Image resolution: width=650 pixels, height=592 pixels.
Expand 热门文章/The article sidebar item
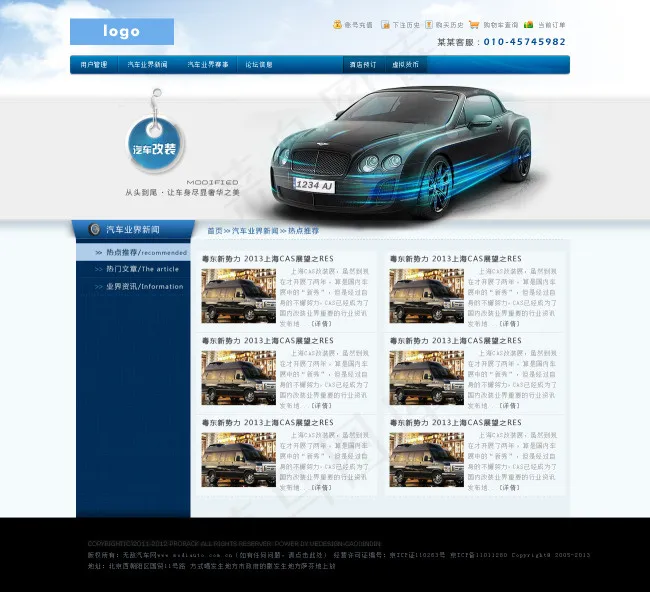139,269
